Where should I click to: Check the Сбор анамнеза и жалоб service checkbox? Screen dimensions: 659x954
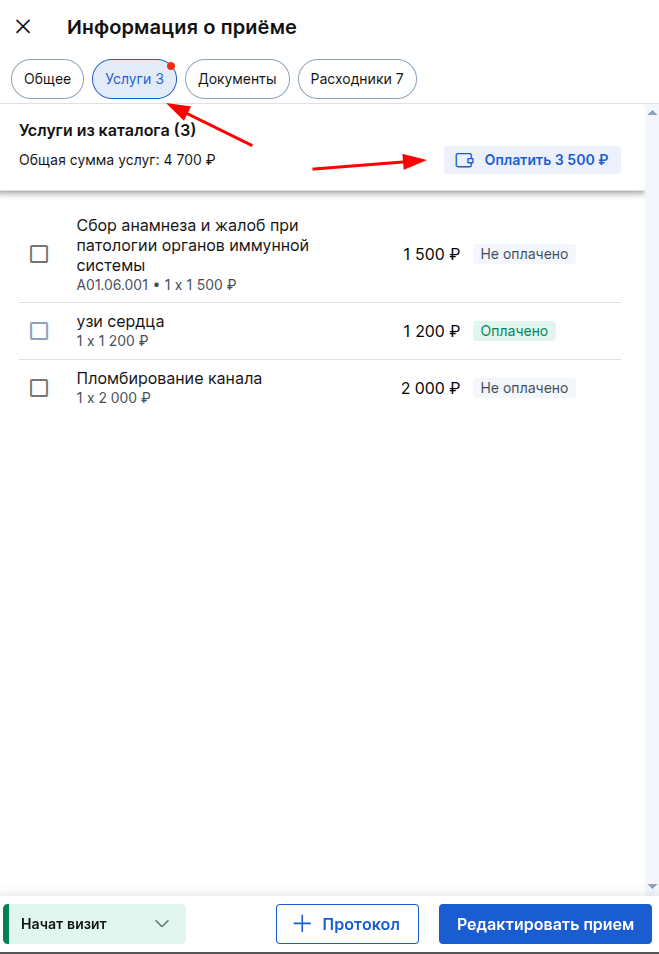(39, 254)
